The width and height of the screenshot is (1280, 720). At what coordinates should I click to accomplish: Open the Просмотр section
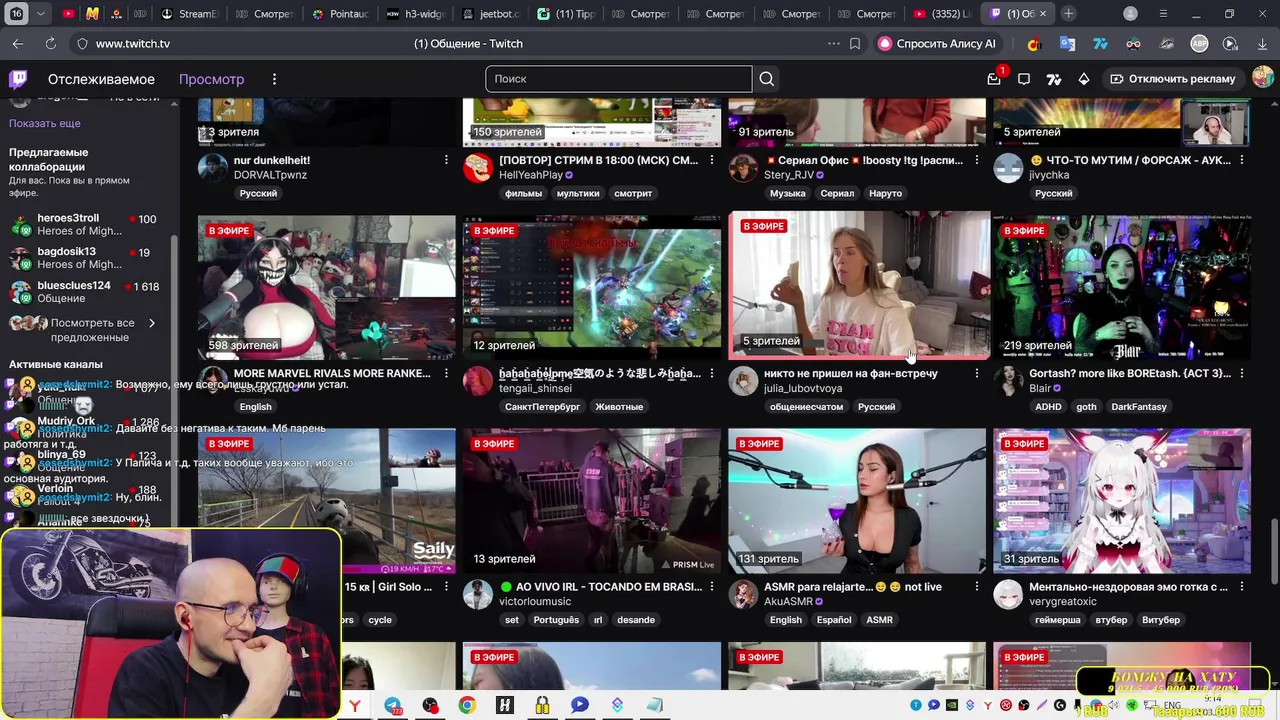pyautogui.click(x=211, y=79)
